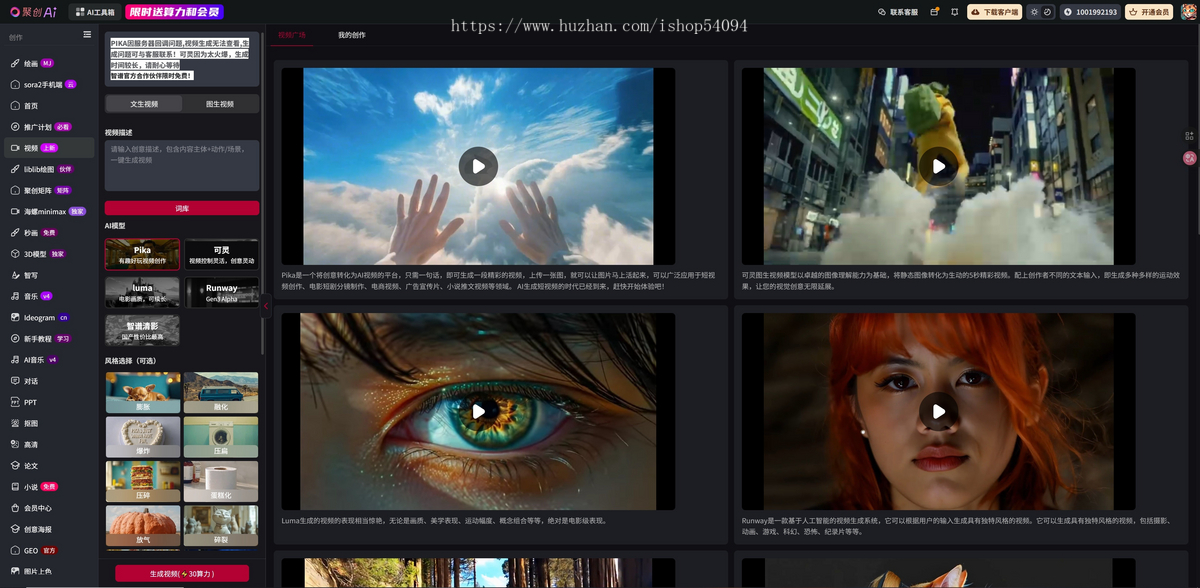This screenshot has height=588, width=1200.
Task: Switch to dark mode with the moon icon
Action: coord(1047,12)
